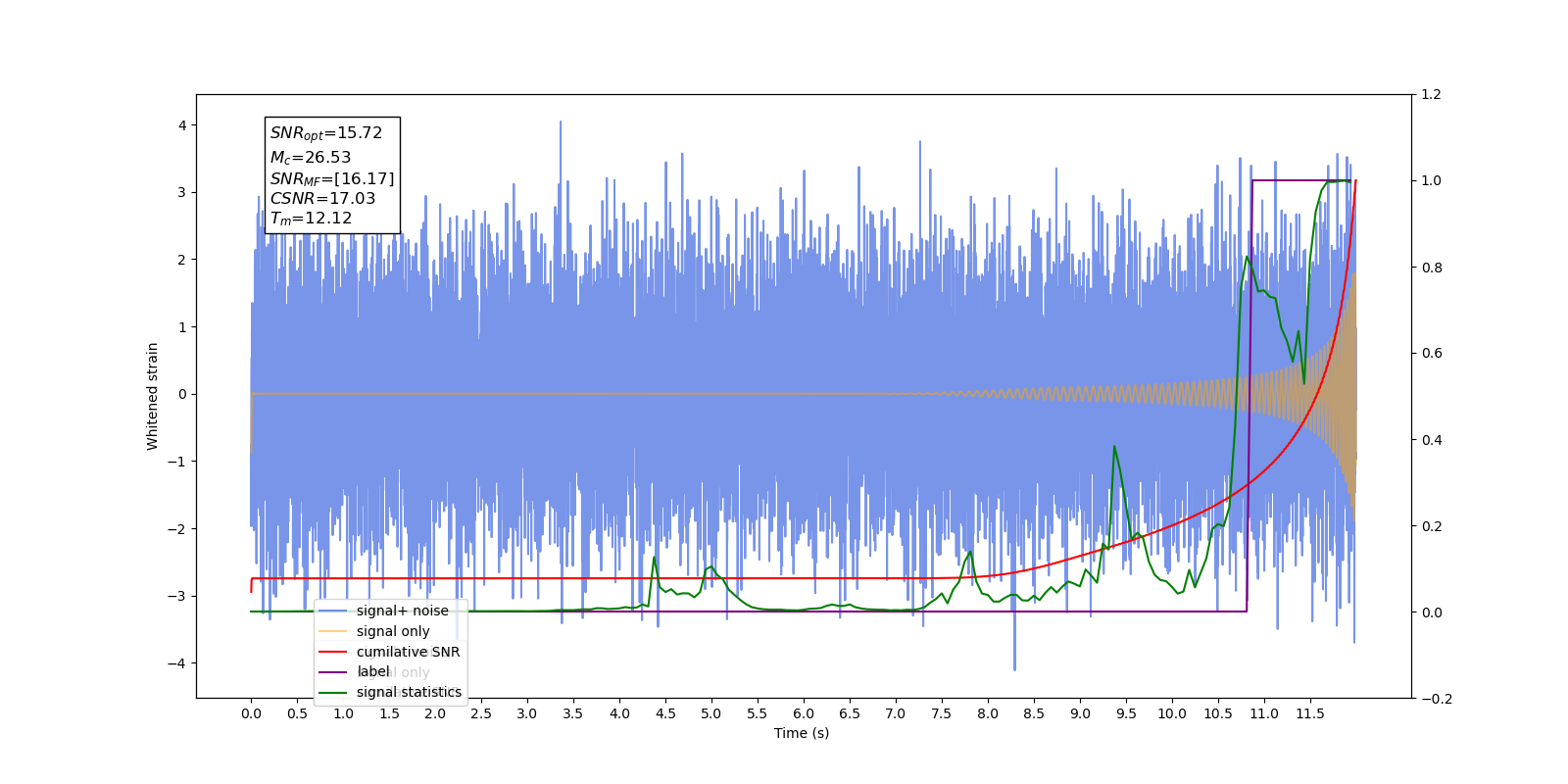Click the x-axis tick label 0.0
This screenshot has height=784, width=1568.
coord(251,713)
